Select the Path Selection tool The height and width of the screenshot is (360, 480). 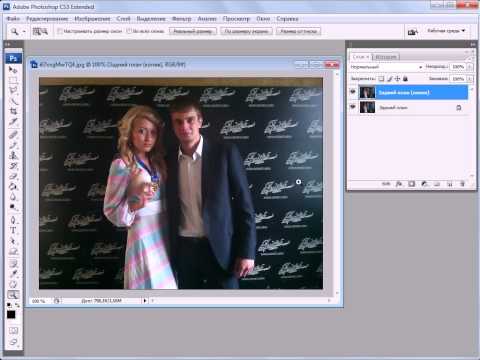pos(13,240)
